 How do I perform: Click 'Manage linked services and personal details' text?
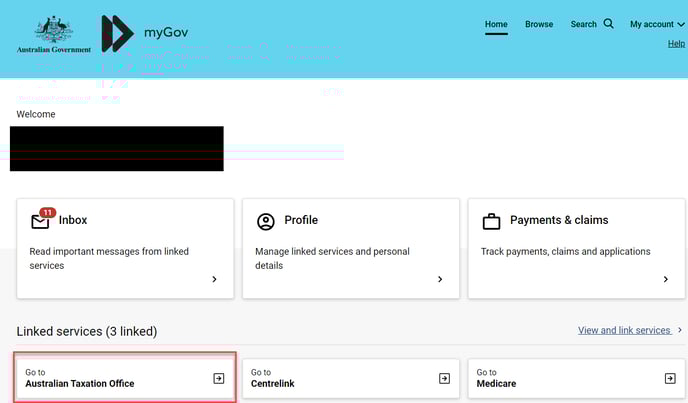[x=333, y=258]
